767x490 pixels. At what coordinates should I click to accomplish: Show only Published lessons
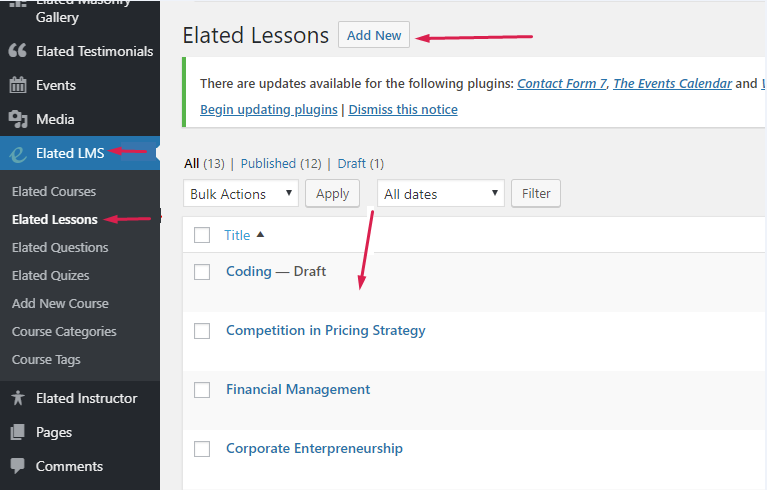tap(268, 163)
